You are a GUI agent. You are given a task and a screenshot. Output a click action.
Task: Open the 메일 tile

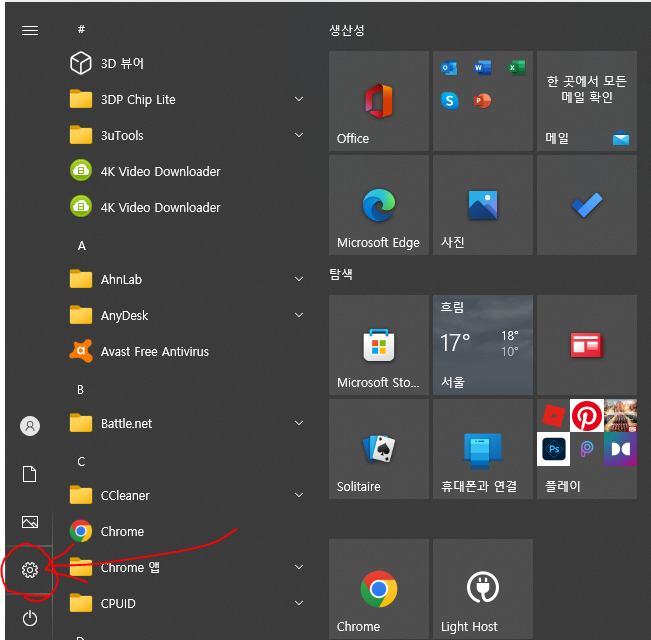click(x=587, y=101)
